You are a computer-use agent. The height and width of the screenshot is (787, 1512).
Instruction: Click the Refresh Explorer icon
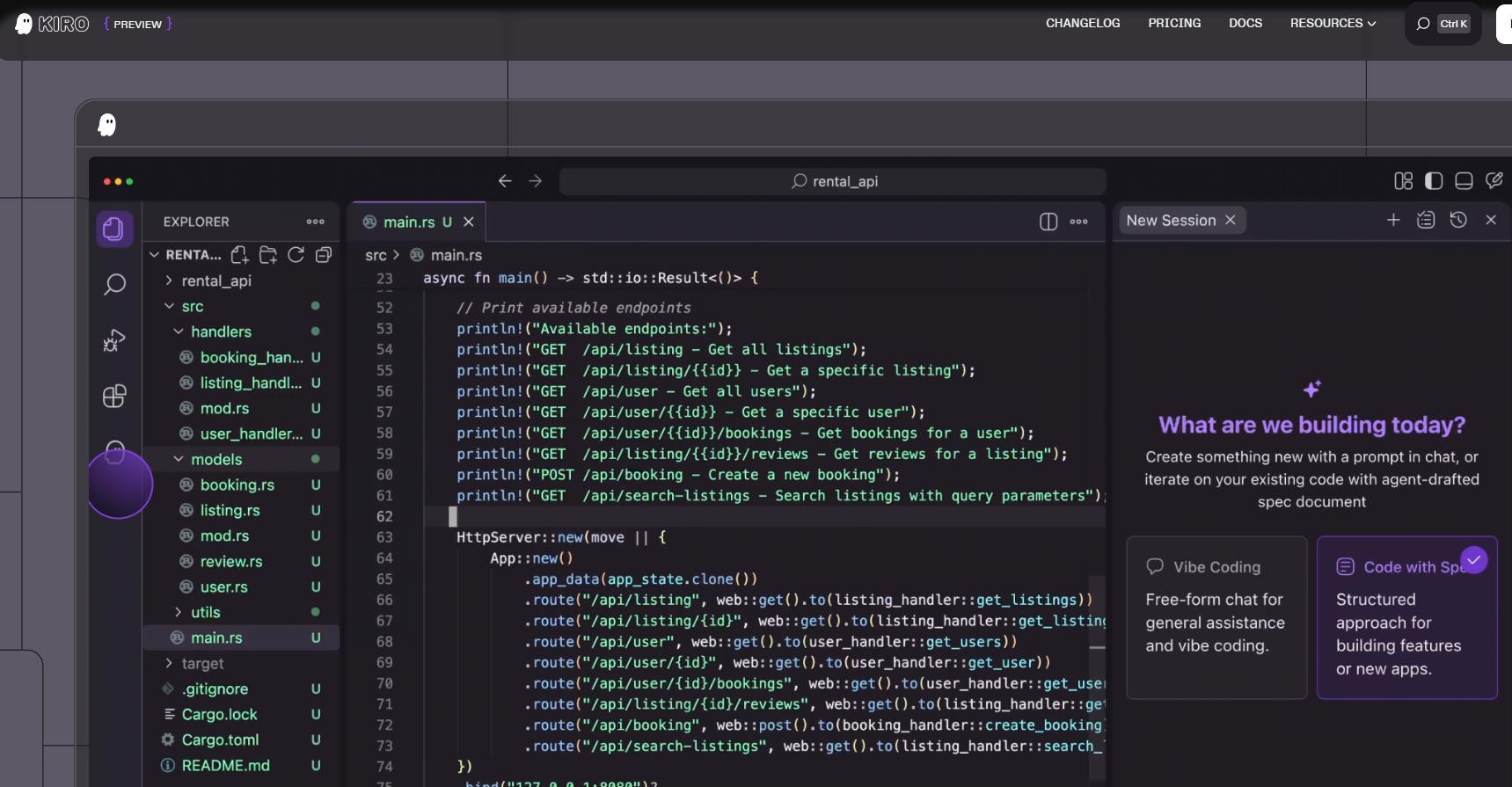click(296, 255)
